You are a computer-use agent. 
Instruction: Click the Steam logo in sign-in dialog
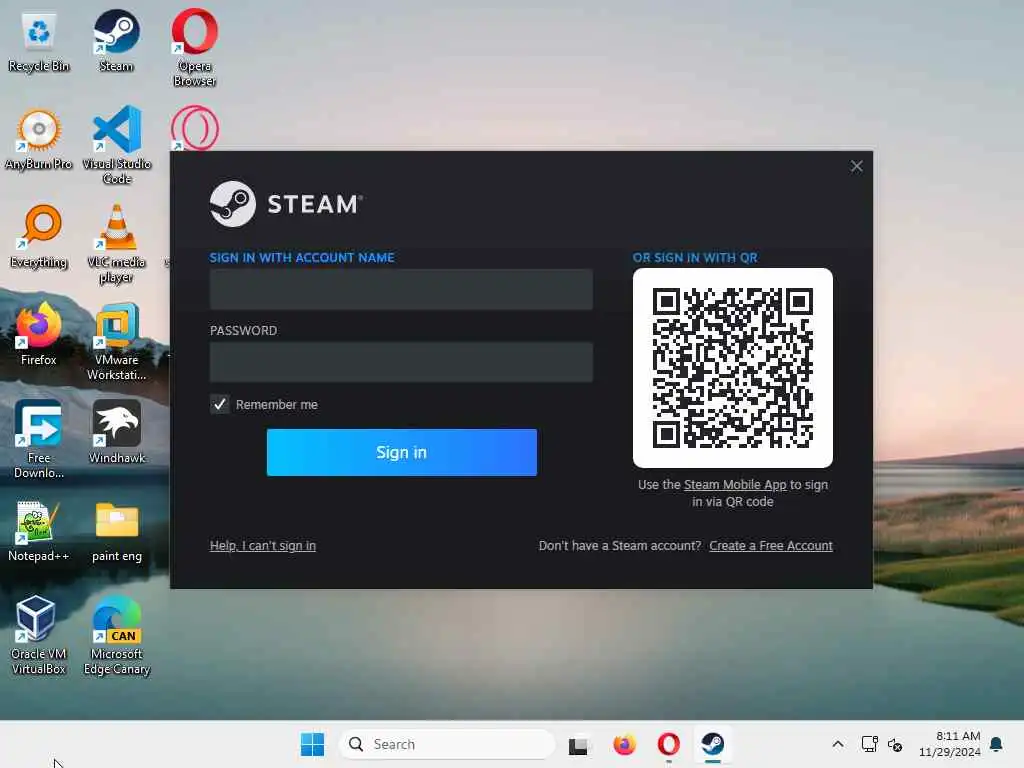coord(286,204)
